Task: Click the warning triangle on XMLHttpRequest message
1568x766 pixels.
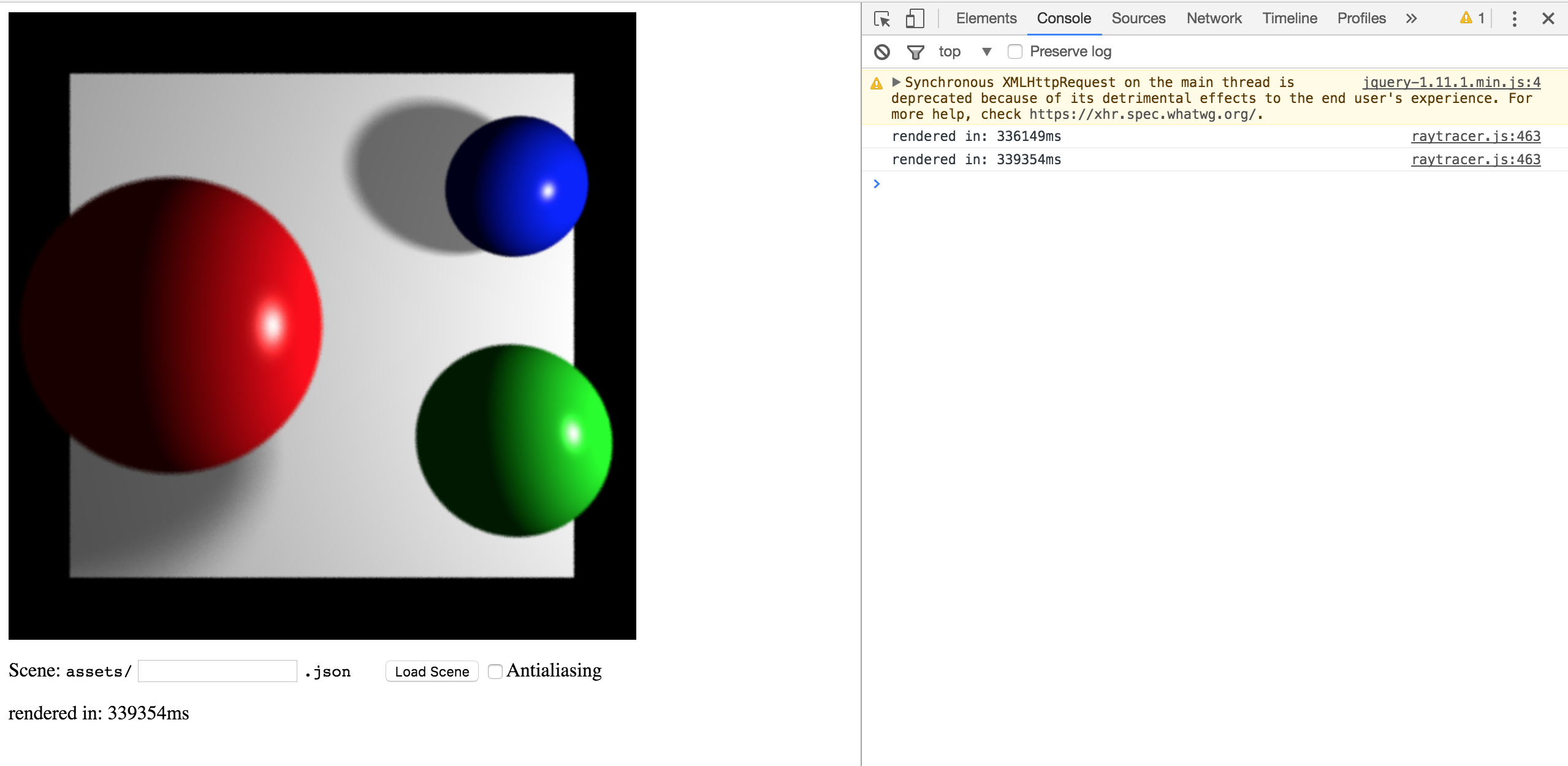Action: click(x=877, y=83)
